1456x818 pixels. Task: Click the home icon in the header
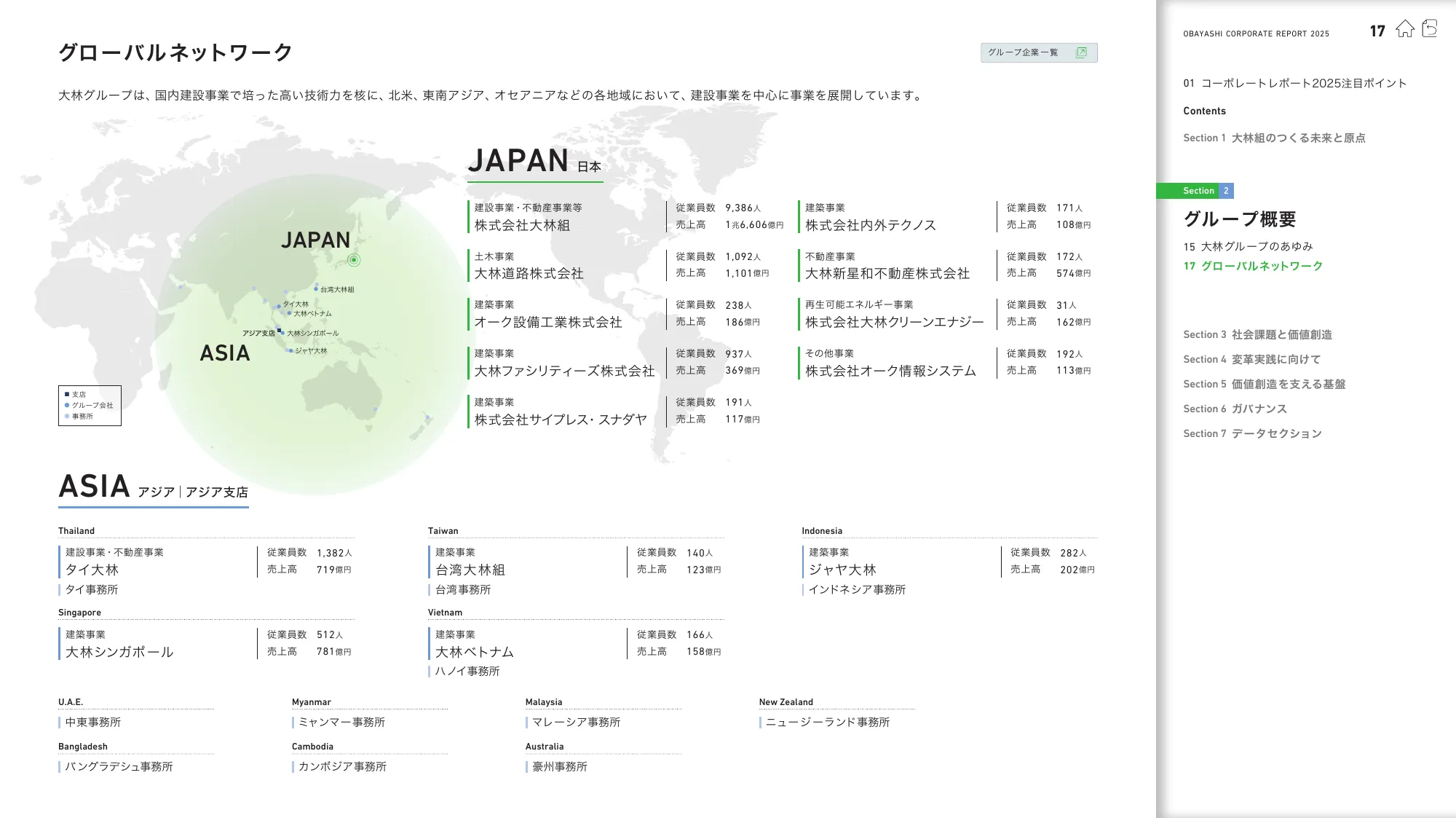click(x=1404, y=29)
